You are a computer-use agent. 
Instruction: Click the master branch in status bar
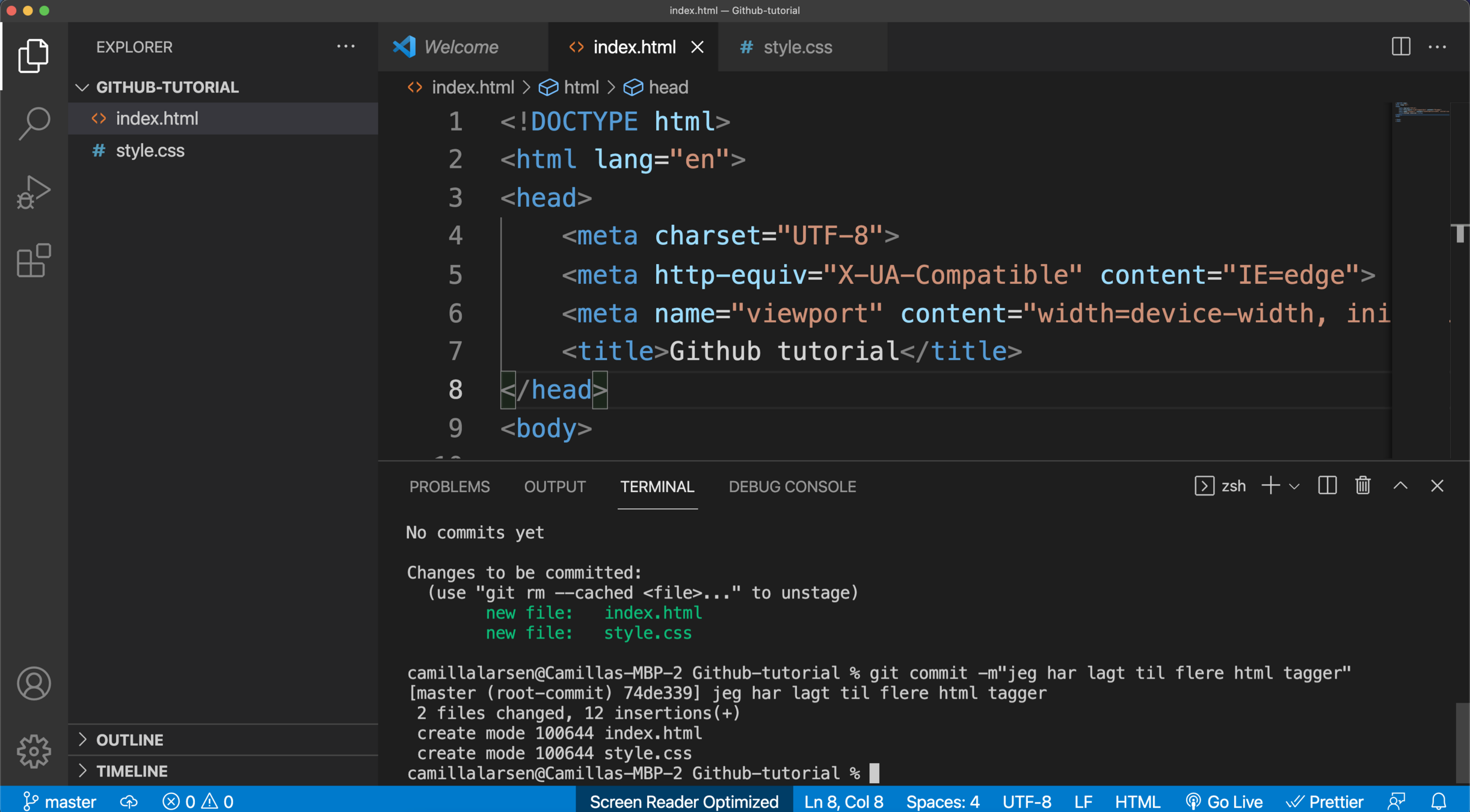pyautogui.click(x=60, y=801)
